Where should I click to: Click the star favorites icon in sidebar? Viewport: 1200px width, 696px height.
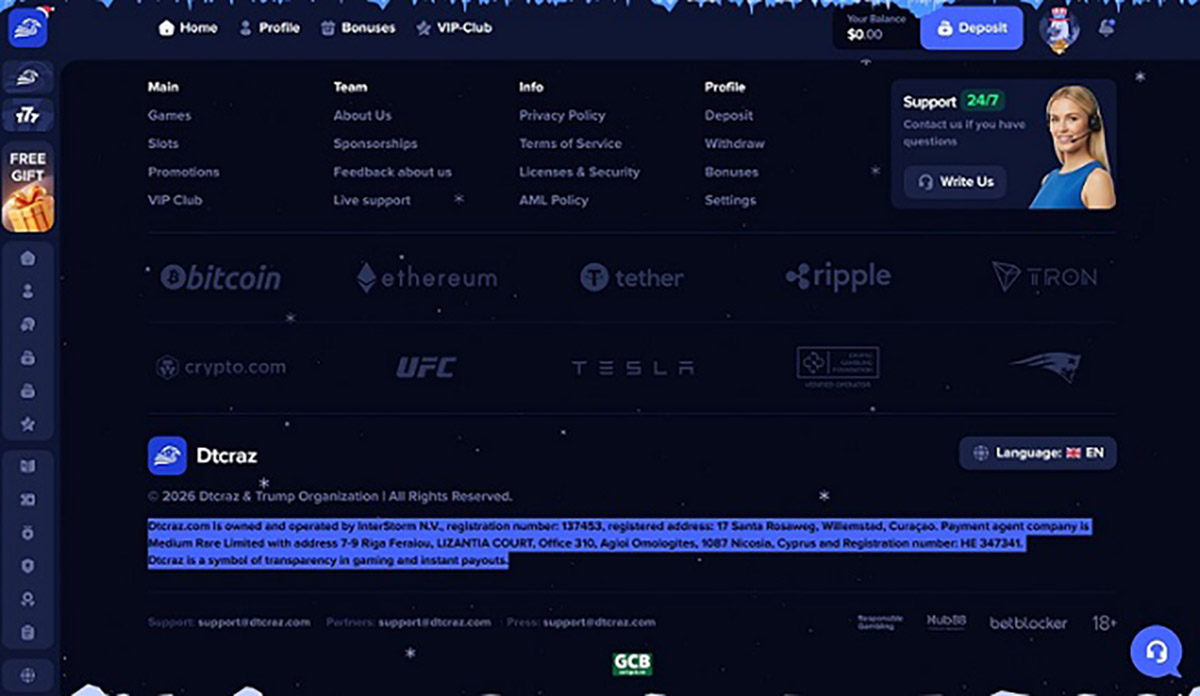pyautogui.click(x=28, y=424)
